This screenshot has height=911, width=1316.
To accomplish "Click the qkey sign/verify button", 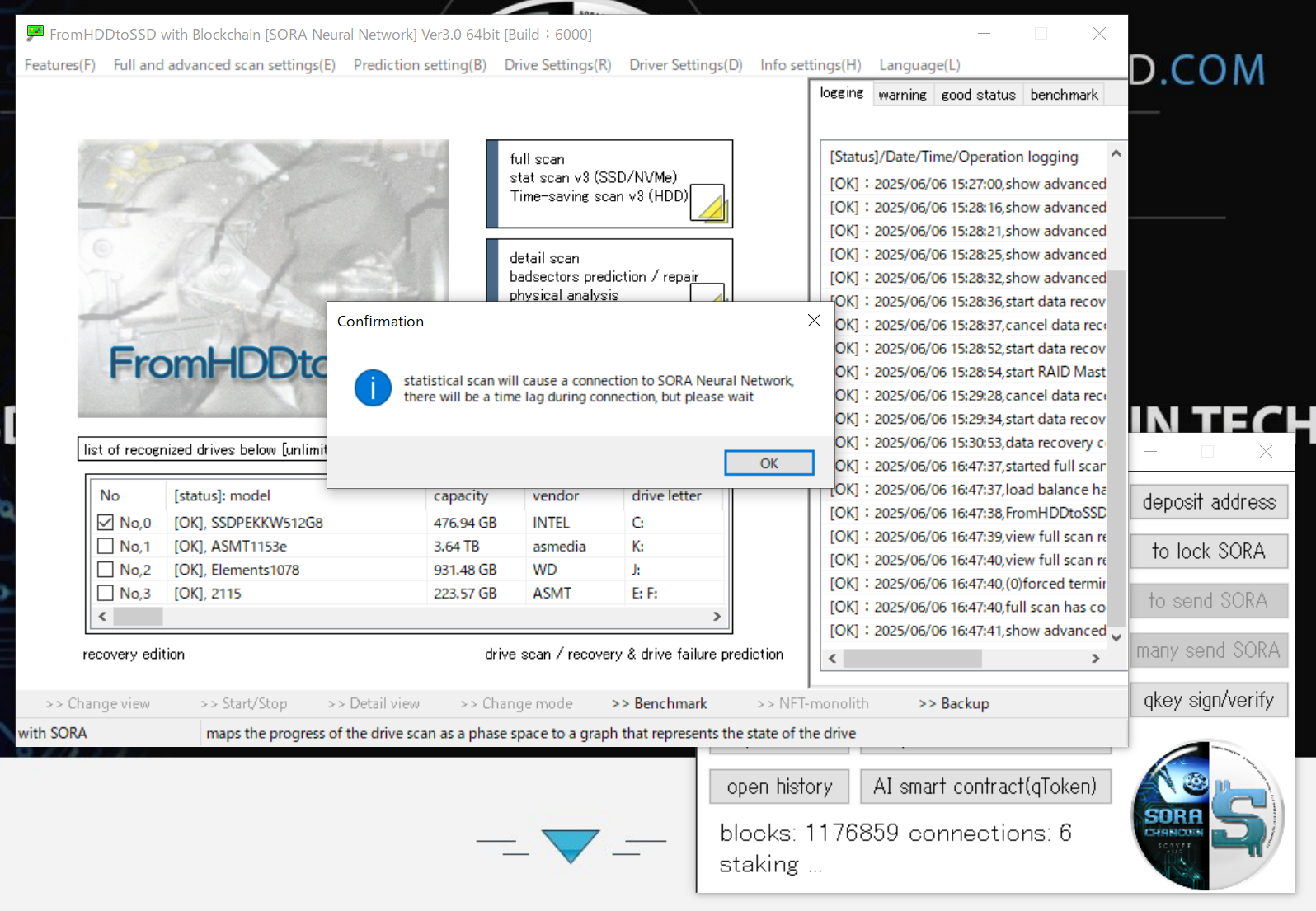I will coord(1209,699).
